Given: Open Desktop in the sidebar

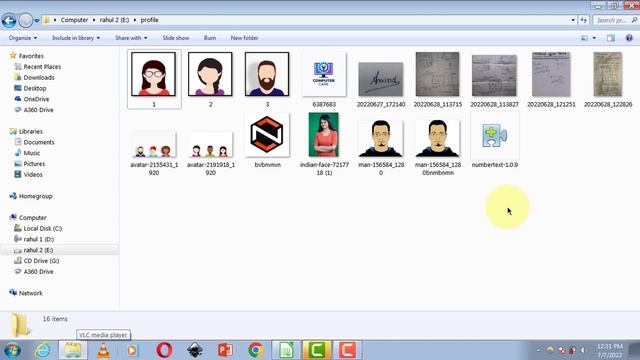Looking at the screenshot, I should [x=35, y=88].
